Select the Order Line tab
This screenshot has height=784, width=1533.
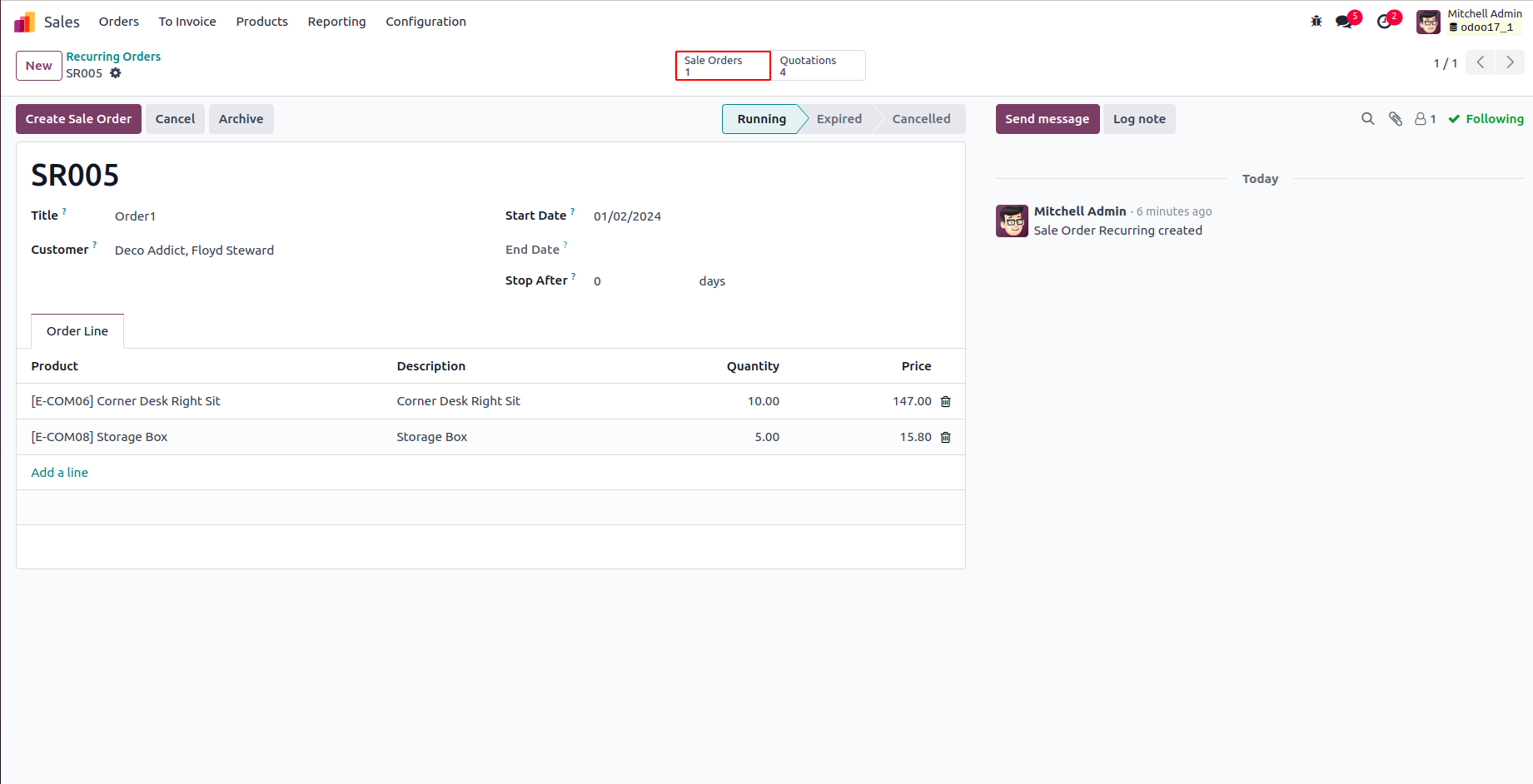77,331
